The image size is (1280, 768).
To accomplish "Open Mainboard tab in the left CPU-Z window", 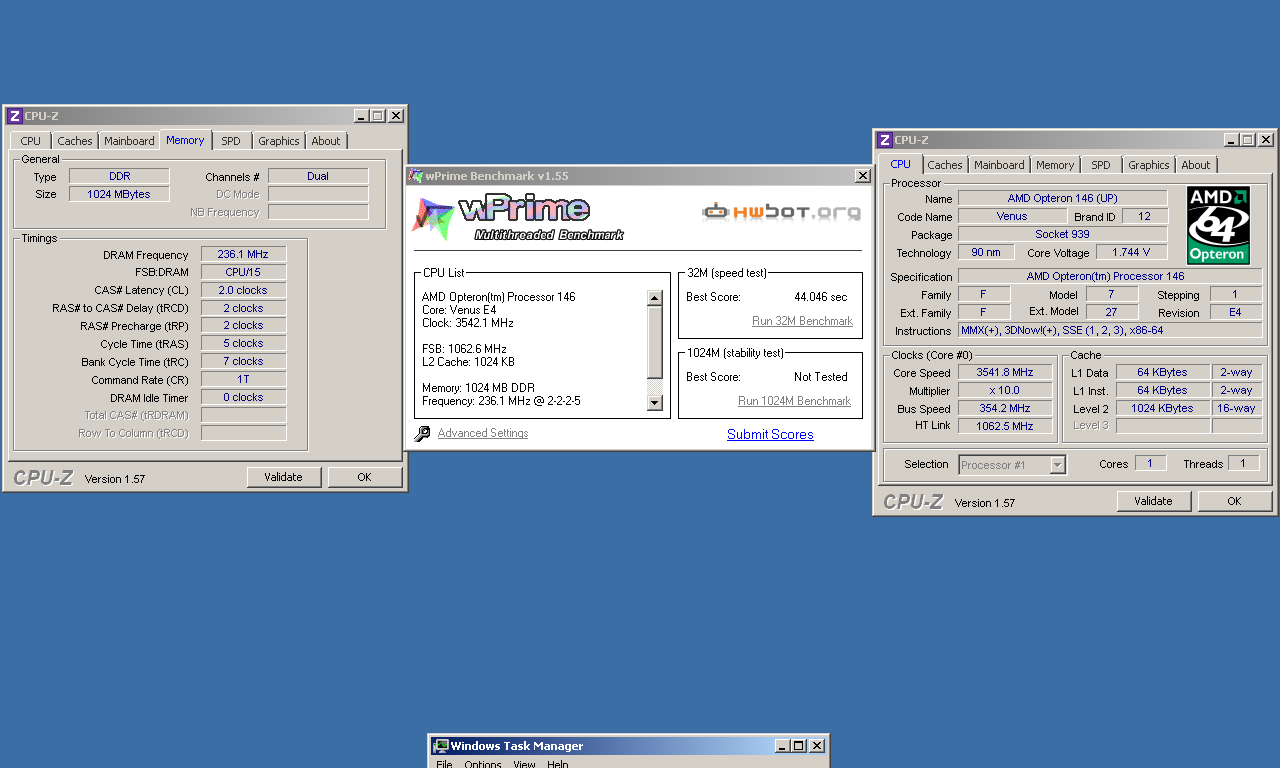I will (x=129, y=141).
